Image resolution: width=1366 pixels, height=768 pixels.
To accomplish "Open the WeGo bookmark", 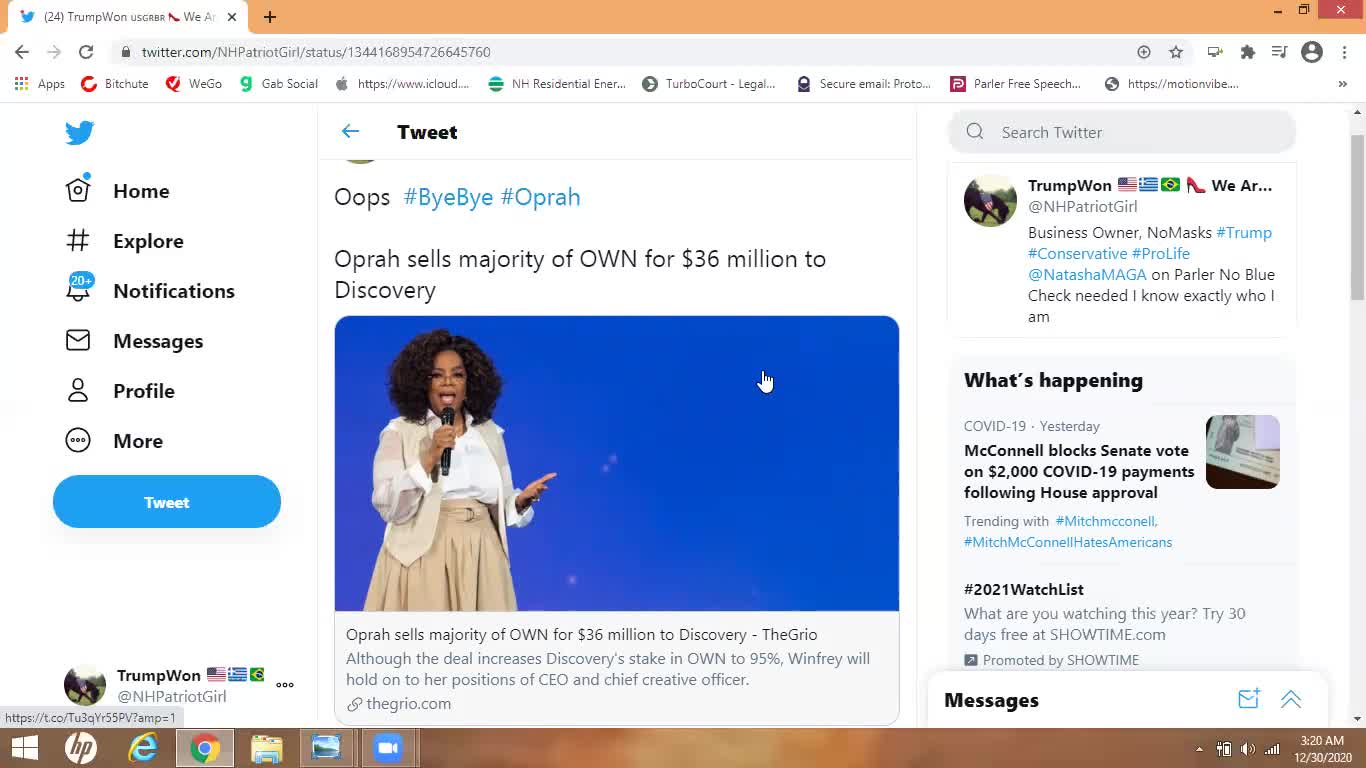I will [x=194, y=84].
